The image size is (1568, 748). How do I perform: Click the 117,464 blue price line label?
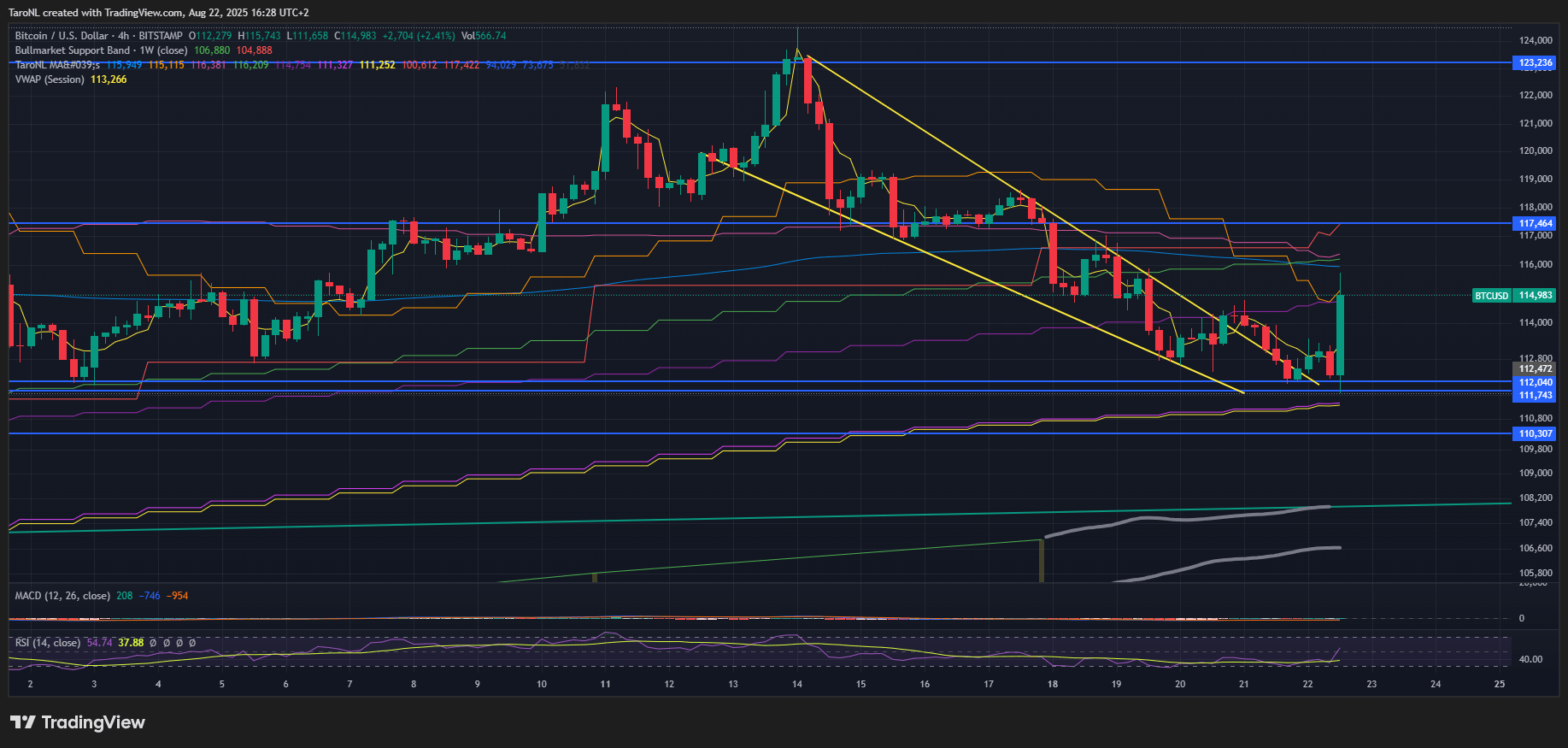(x=1536, y=223)
